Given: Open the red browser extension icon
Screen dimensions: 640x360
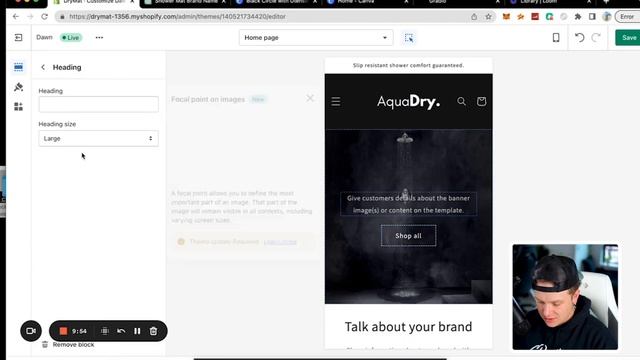Looking at the screenshot, I should coord(535,17).
